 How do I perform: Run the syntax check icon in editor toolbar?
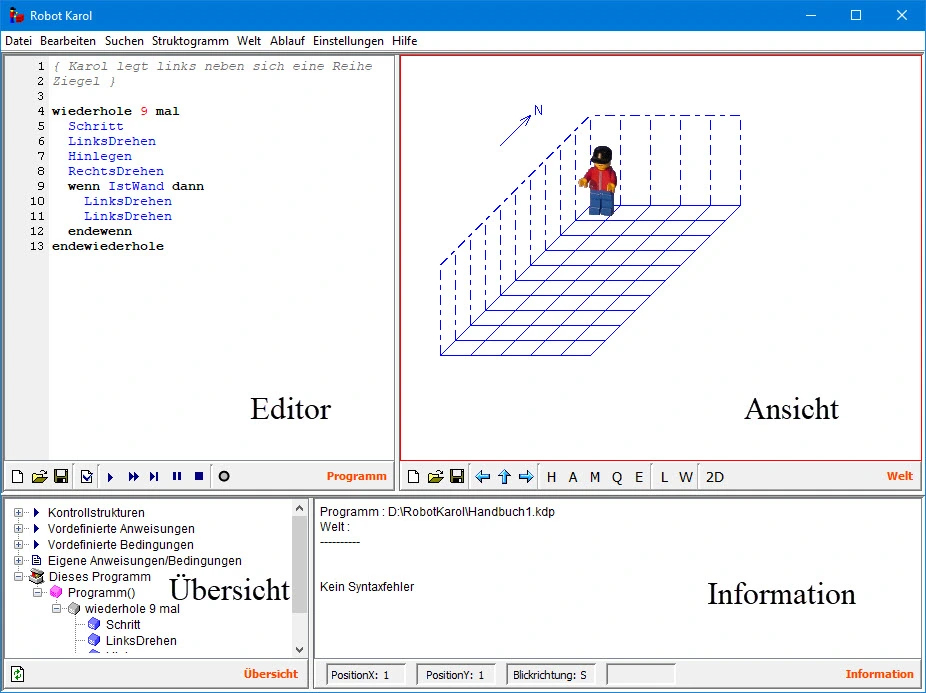tap(87, 477)
